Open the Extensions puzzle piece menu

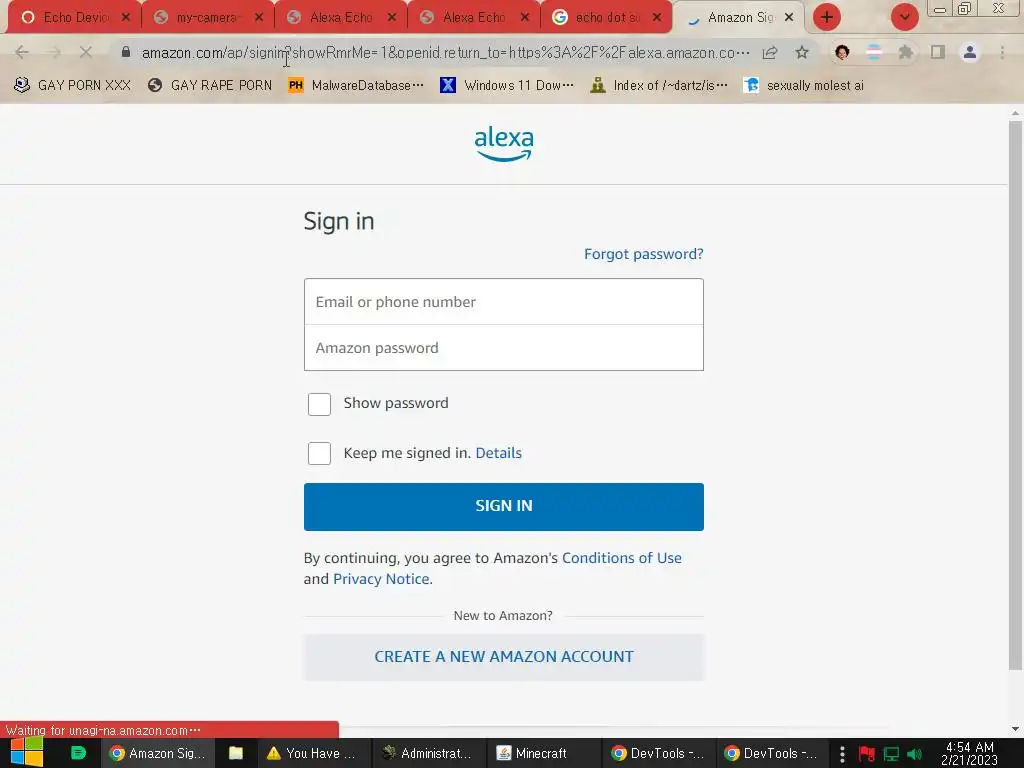click(906, 52)
